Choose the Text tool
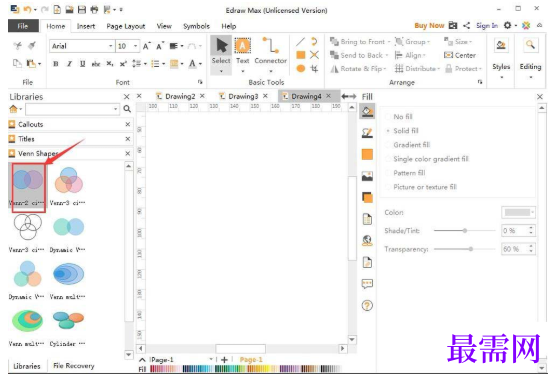 (242, 55)
